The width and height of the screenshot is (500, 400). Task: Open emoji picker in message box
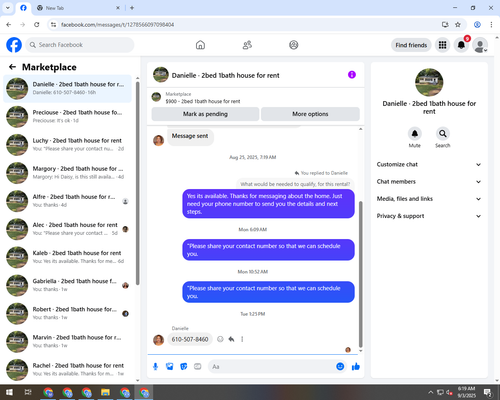pyautogui.click(x=340, y=367)
